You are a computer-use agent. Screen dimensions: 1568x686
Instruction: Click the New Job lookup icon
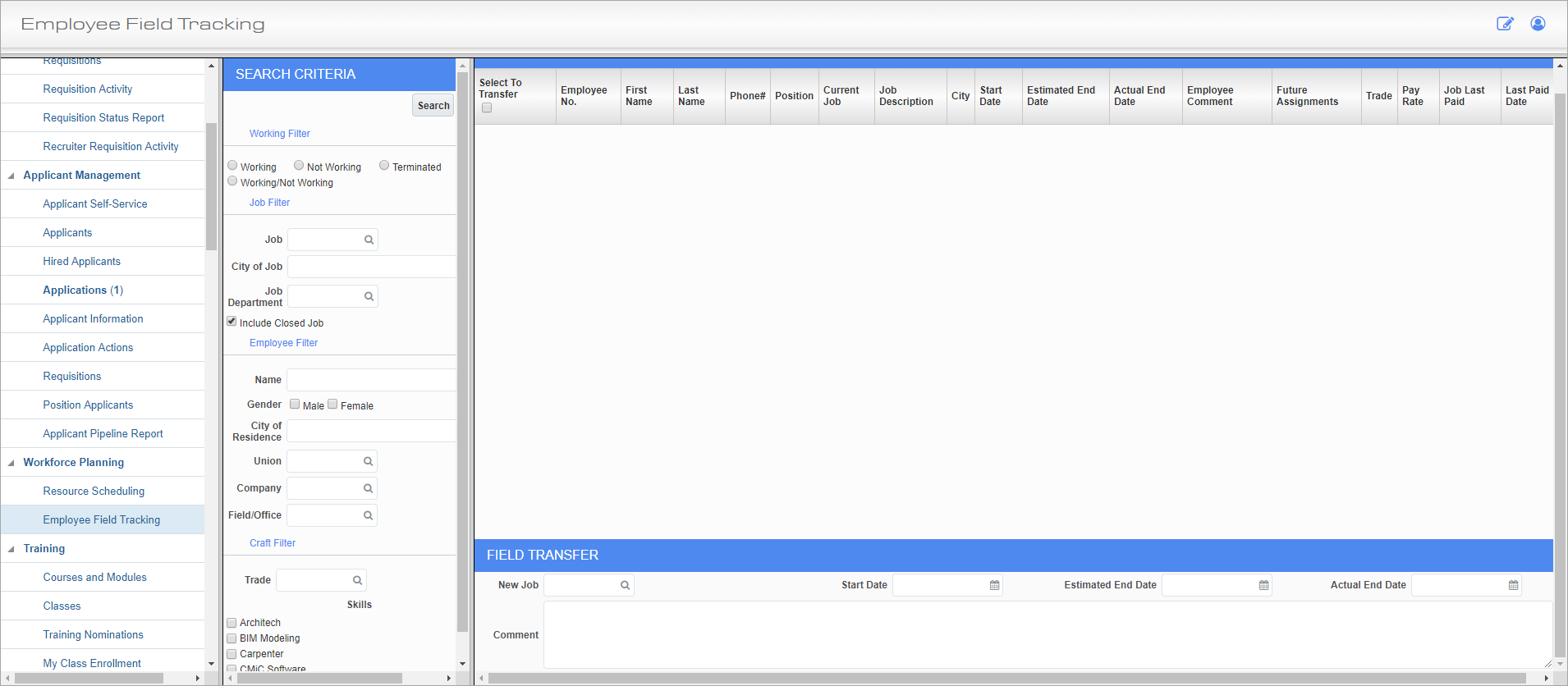pos(625,585)
